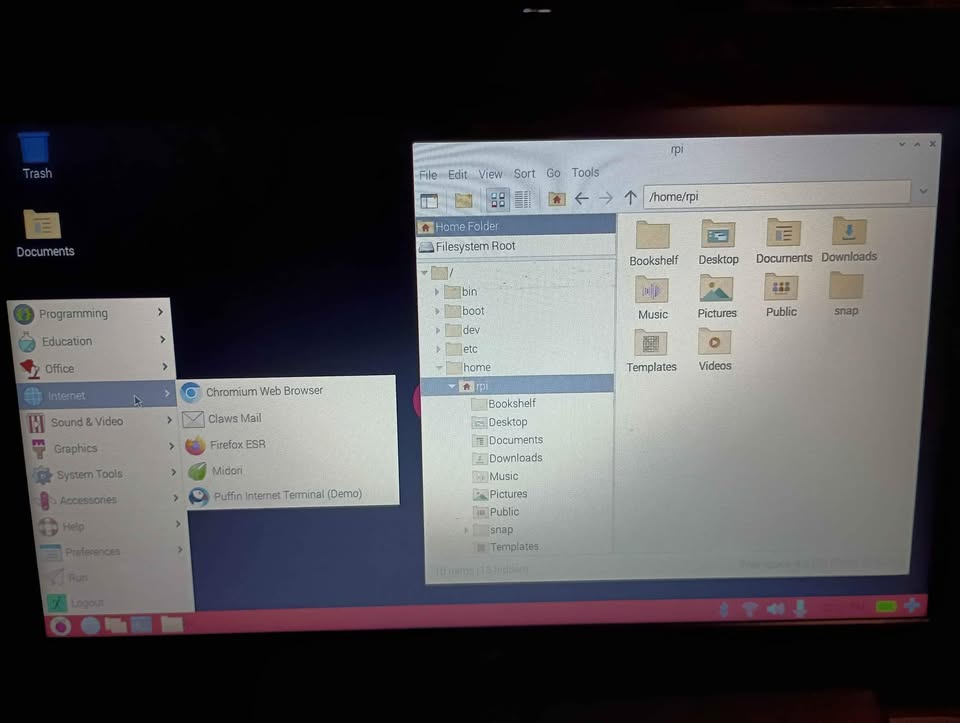This screenshot has width=960, height=723.
Task: Open the View menu
Action: click(490, 174)
